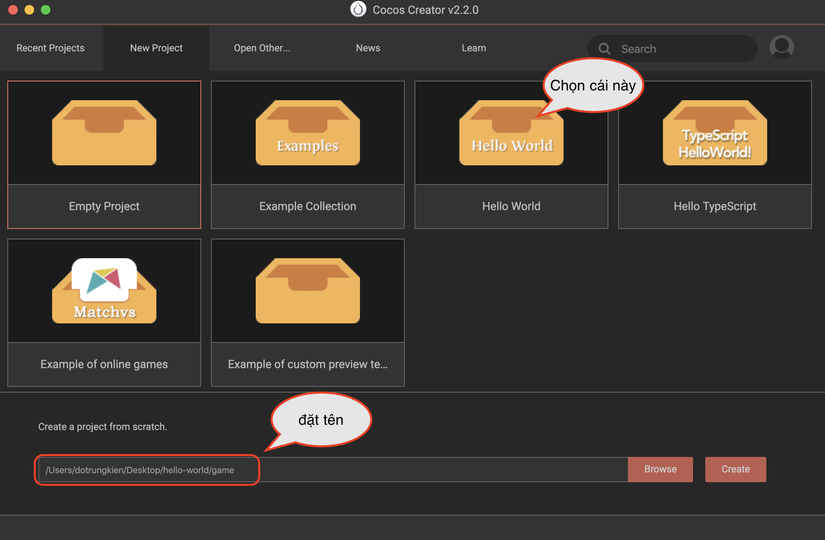Minimize window with yellow button

point(29,9)
